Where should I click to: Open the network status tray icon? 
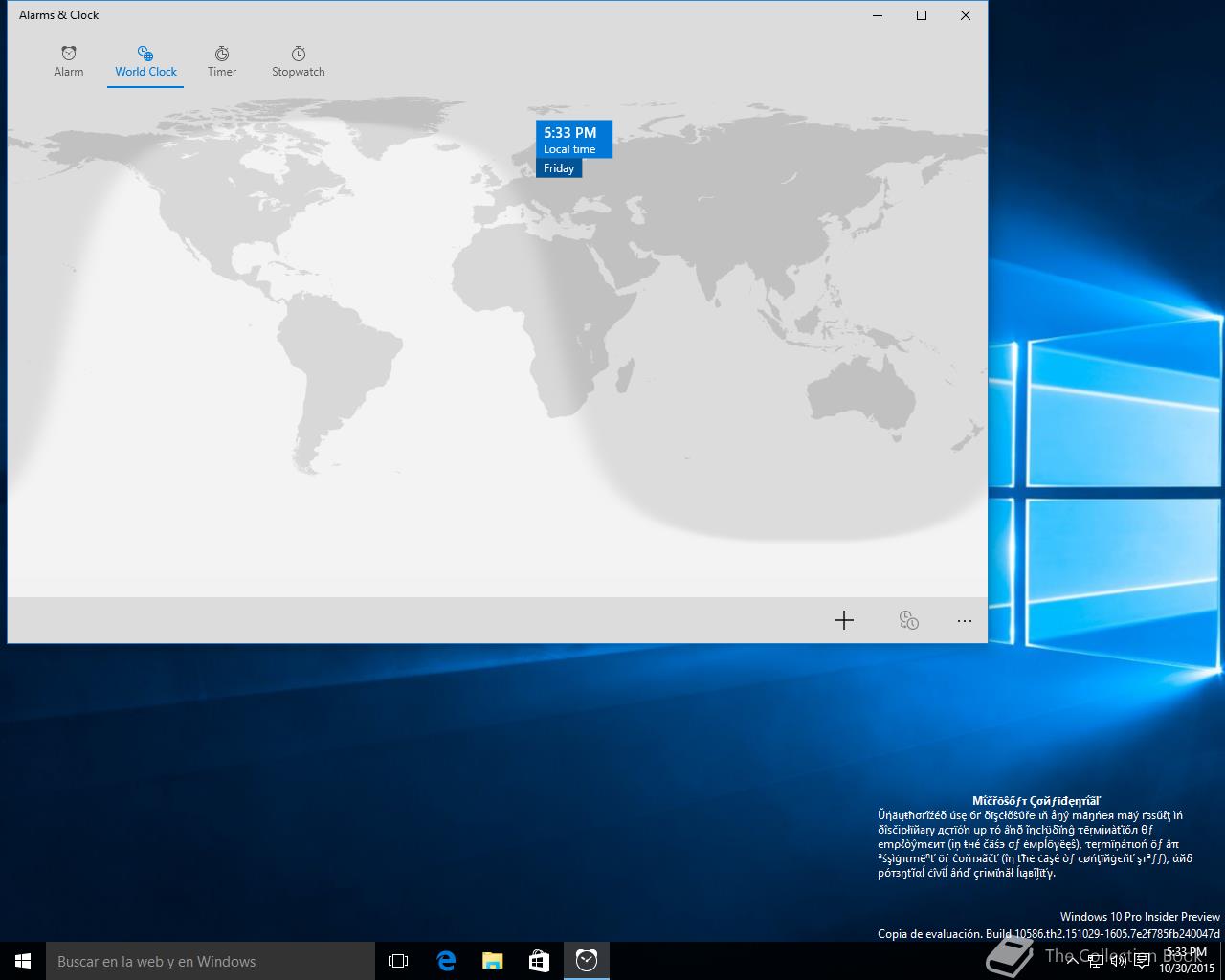1095,962
